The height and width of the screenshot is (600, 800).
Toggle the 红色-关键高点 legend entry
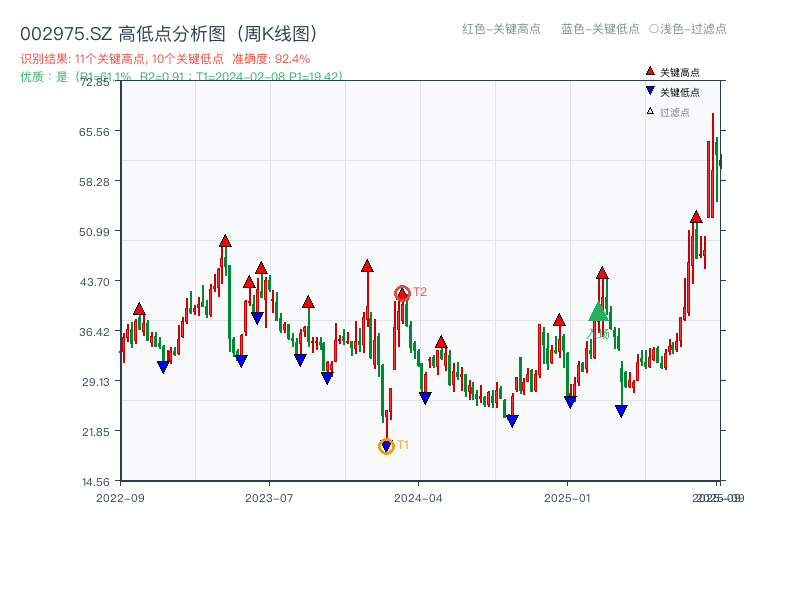click(x=490, y=30)
